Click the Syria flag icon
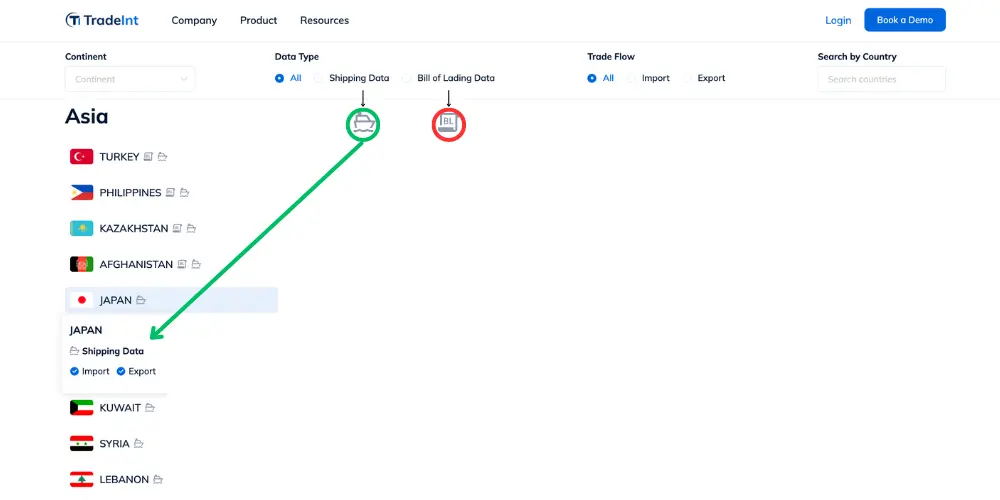This screenshot has height=500, width=1000. tap(82, 443)
